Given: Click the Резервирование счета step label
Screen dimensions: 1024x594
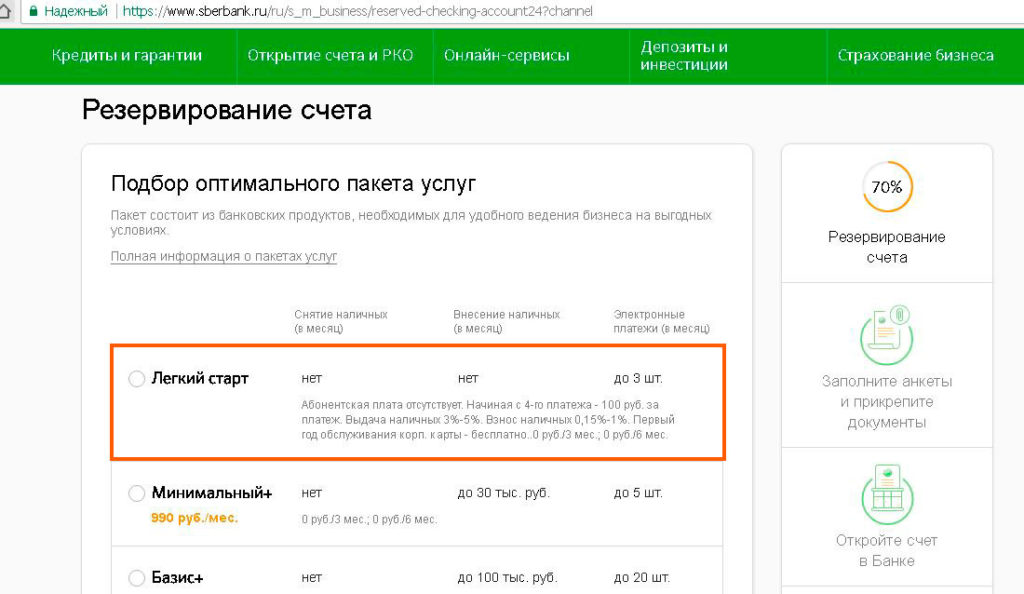Looking at the screenshot, I should (886, 247).
